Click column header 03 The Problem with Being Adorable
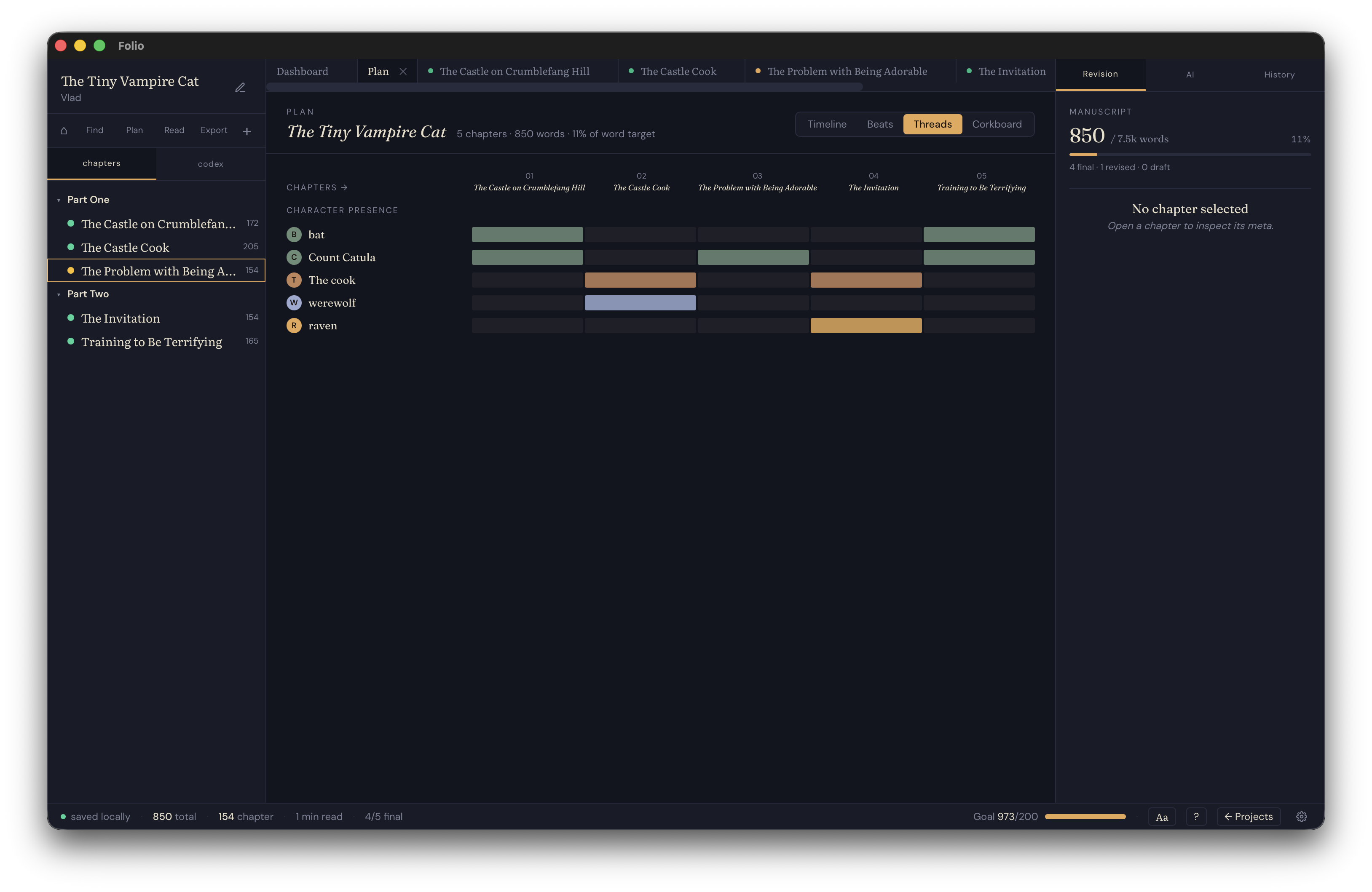1372x892 pixels. tap(757, 182)
